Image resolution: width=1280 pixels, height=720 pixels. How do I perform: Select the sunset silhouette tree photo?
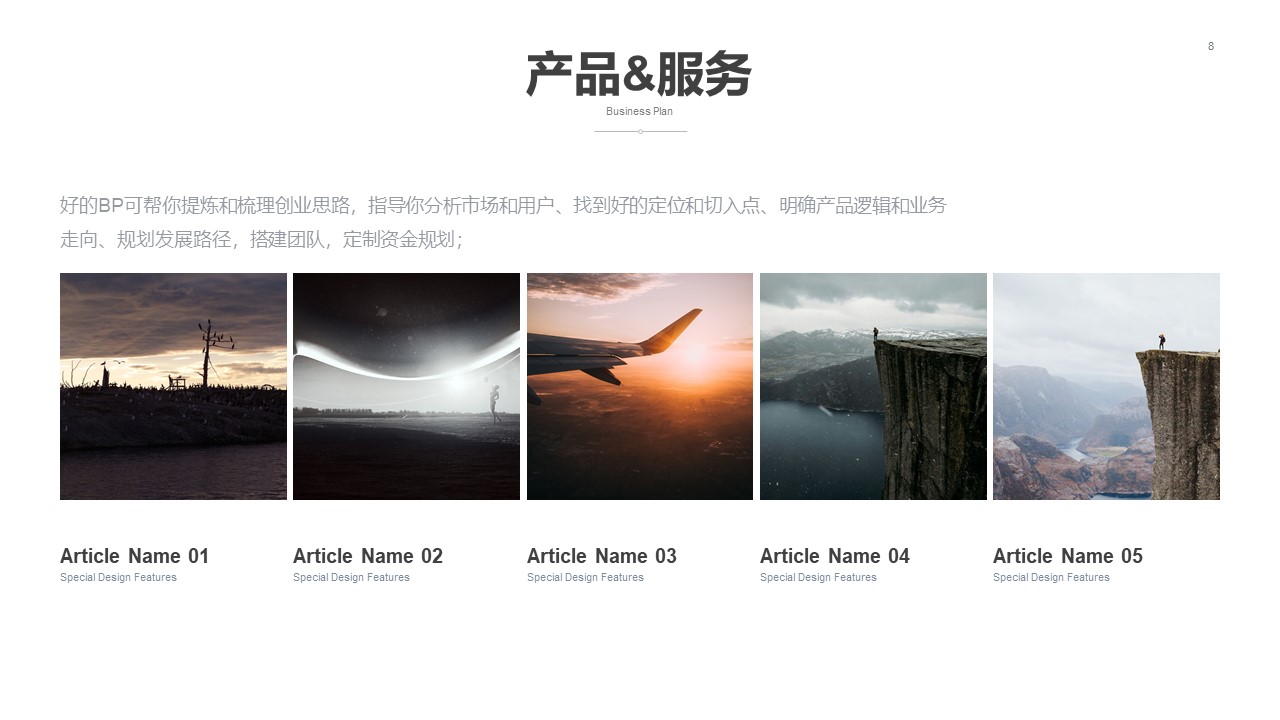coord(173,386)
